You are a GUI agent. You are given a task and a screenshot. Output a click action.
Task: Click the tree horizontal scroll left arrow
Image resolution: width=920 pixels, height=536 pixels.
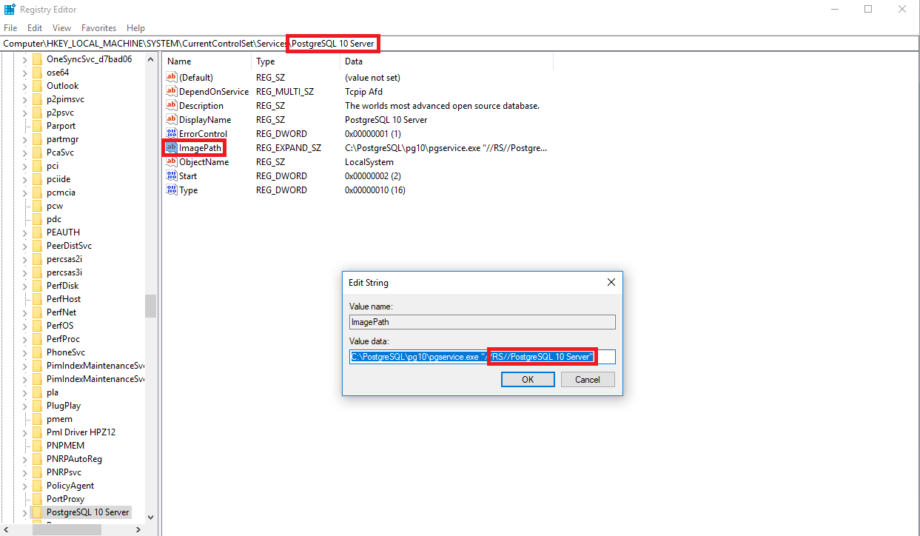click(6, 530)
